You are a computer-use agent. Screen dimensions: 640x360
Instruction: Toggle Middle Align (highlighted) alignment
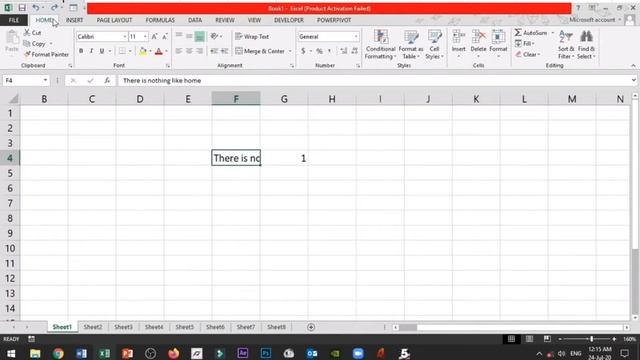pyautogui.click(x=199, y=37)
